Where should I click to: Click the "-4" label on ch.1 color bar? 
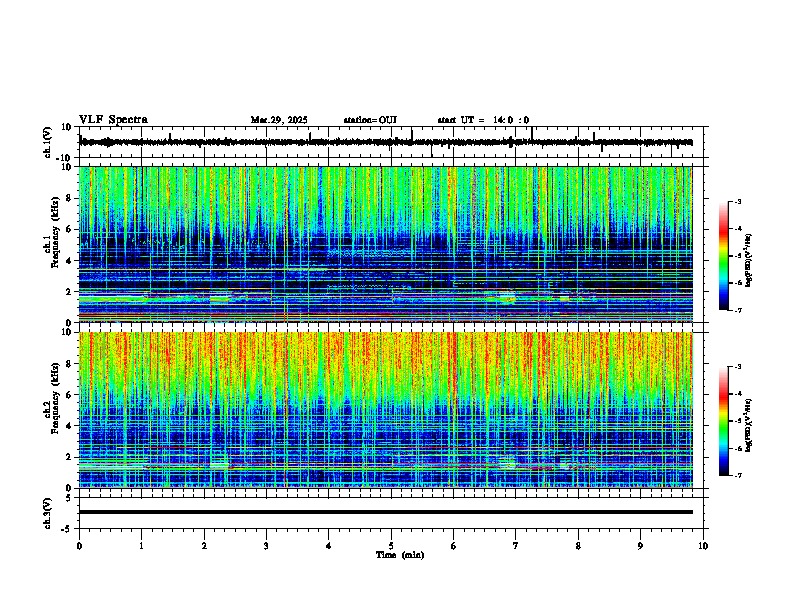(x=737, y=229)
